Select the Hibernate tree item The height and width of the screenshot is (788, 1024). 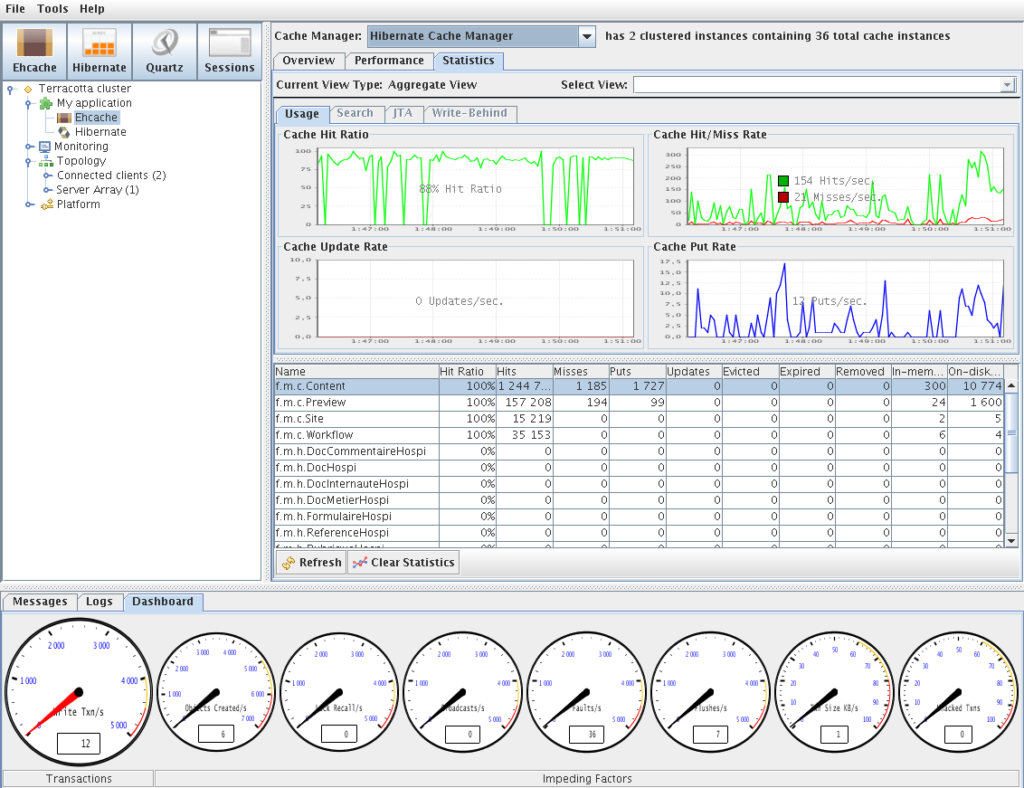point(101,132)
